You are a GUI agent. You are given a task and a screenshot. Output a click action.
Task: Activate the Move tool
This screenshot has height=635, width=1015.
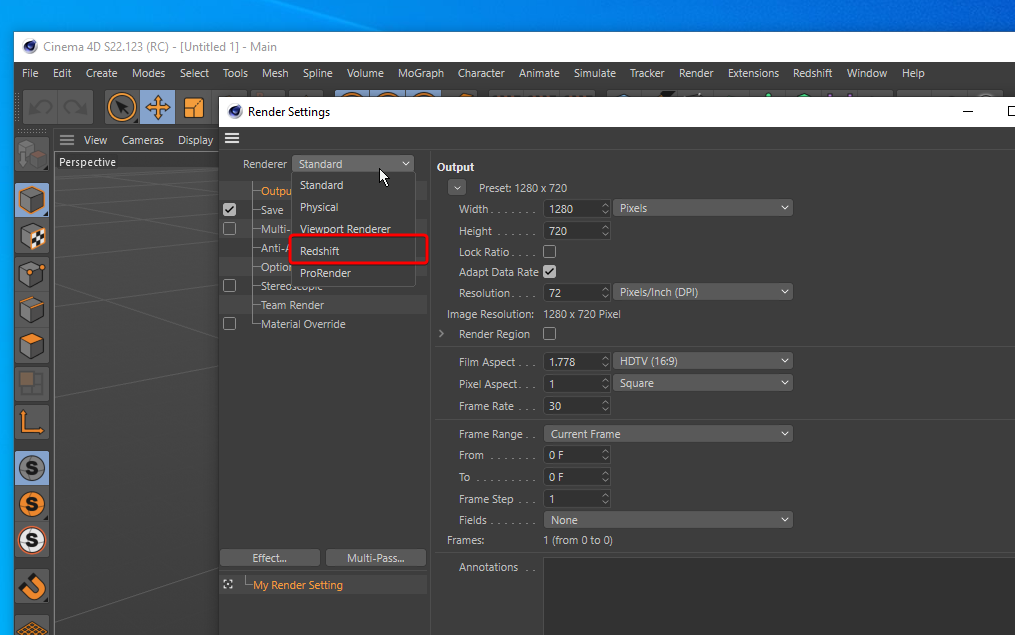[x=158, y=107]
